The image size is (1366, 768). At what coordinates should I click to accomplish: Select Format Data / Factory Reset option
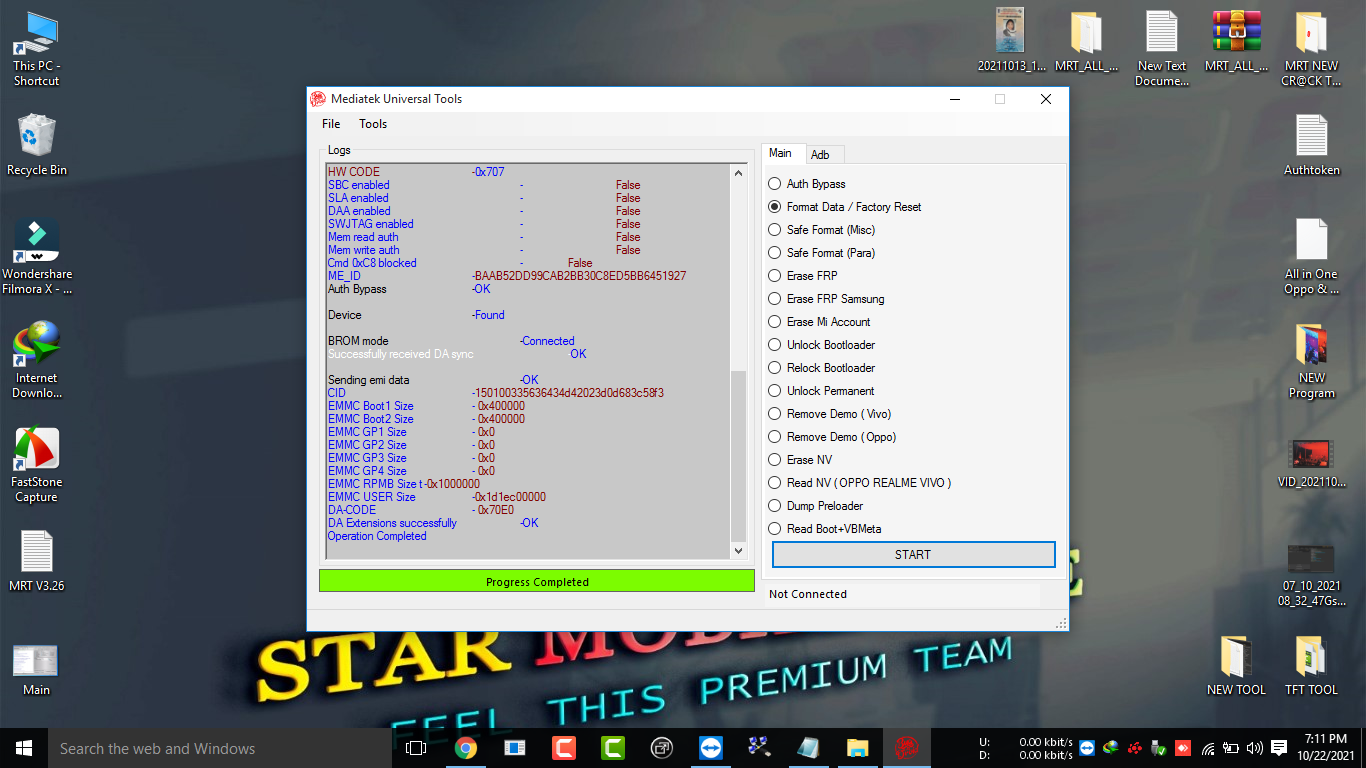click(844, 207)
